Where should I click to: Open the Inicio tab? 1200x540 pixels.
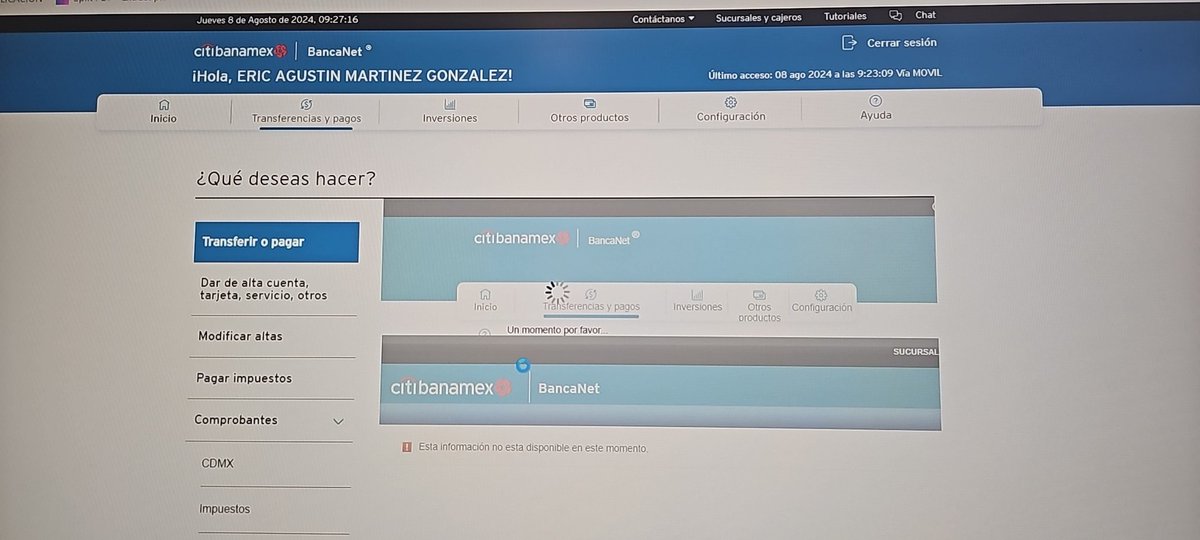(x=163, y=110)
